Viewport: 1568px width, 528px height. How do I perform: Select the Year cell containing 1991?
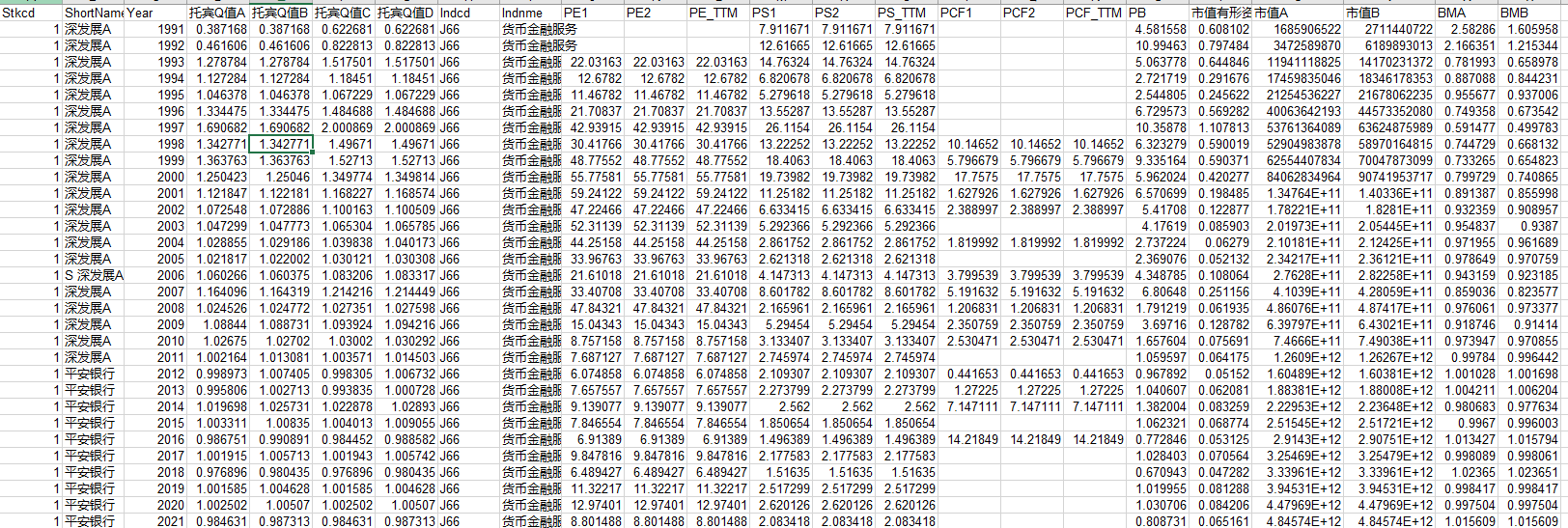[155, 29]
